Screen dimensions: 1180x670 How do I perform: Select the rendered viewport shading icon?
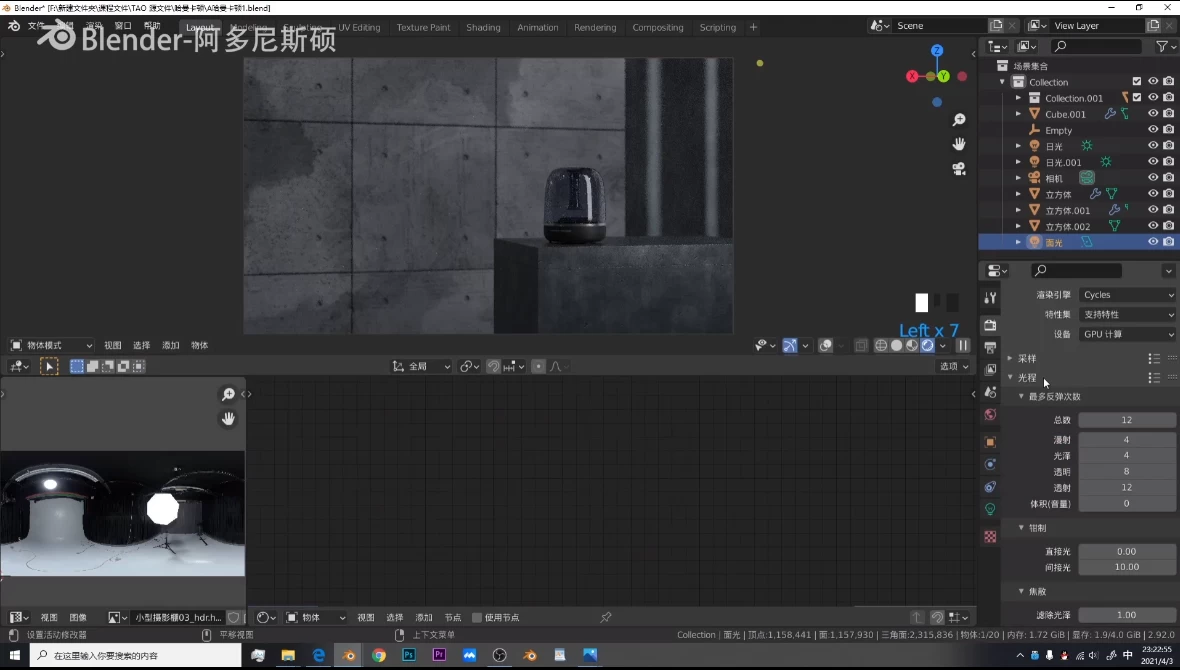927,345
